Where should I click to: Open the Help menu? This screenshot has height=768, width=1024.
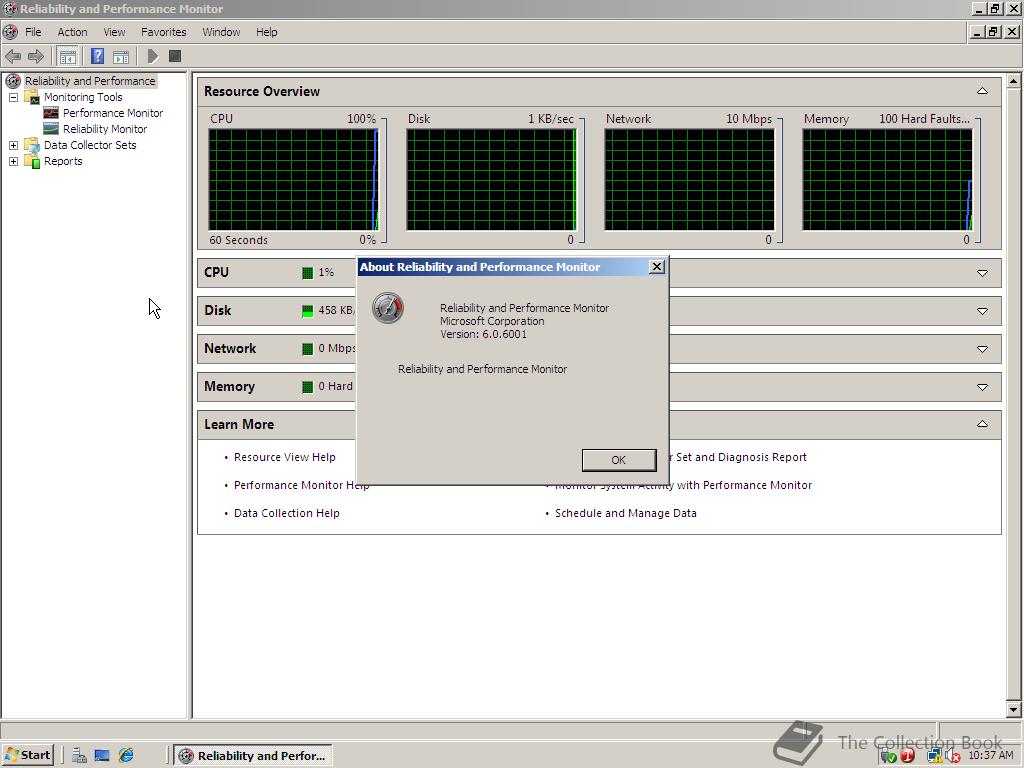point(266,32)
